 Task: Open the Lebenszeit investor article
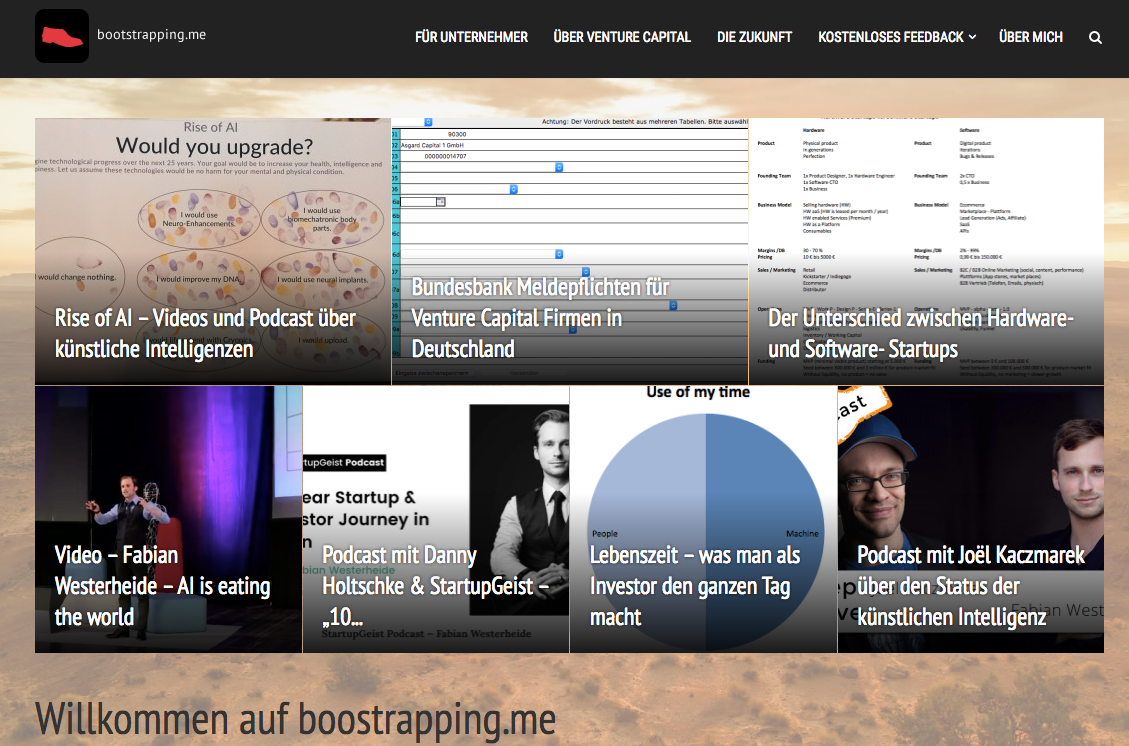pyautogui.click(x=695, y=585)
